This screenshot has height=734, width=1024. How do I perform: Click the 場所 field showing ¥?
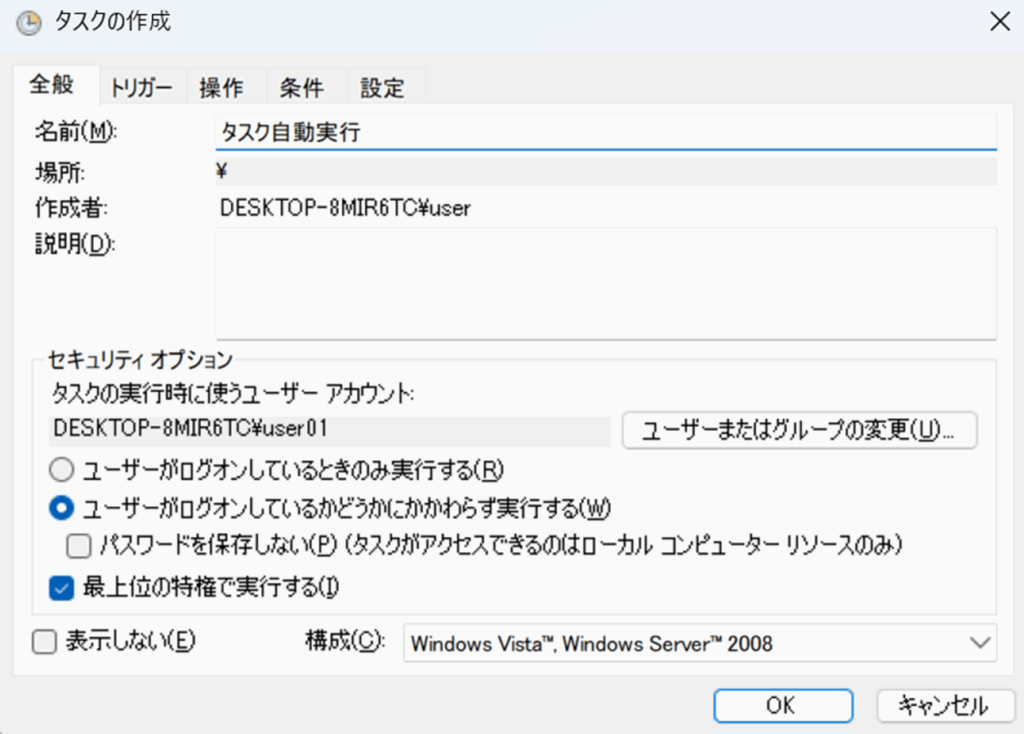(605, 171)
